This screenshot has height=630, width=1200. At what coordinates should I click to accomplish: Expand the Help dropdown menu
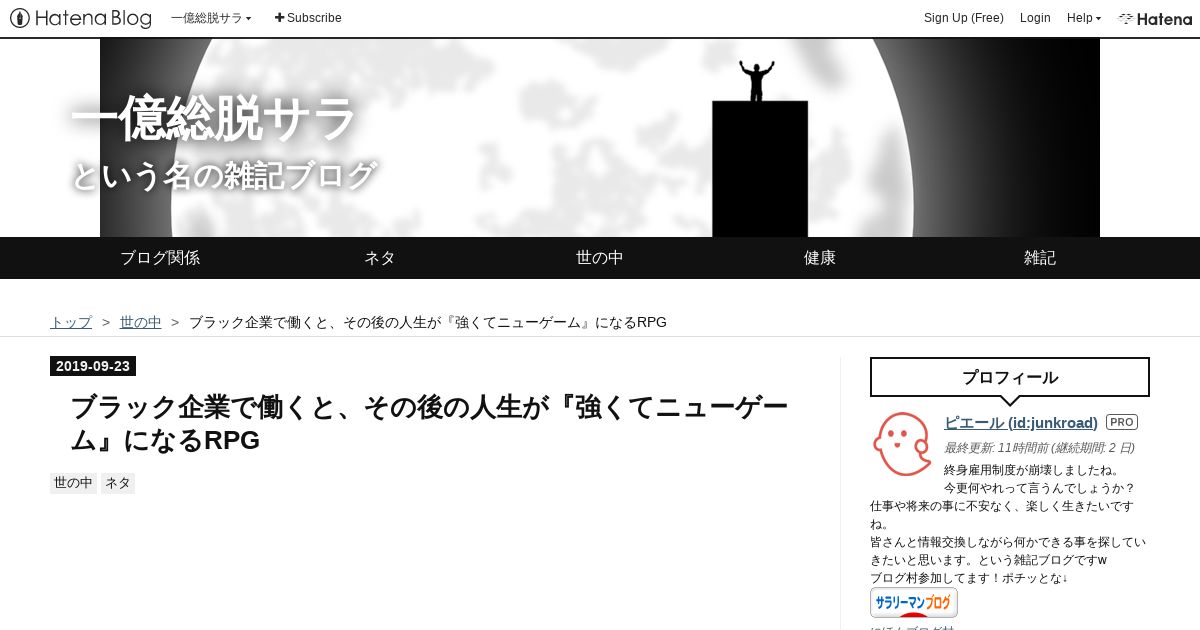point(1084,18)
